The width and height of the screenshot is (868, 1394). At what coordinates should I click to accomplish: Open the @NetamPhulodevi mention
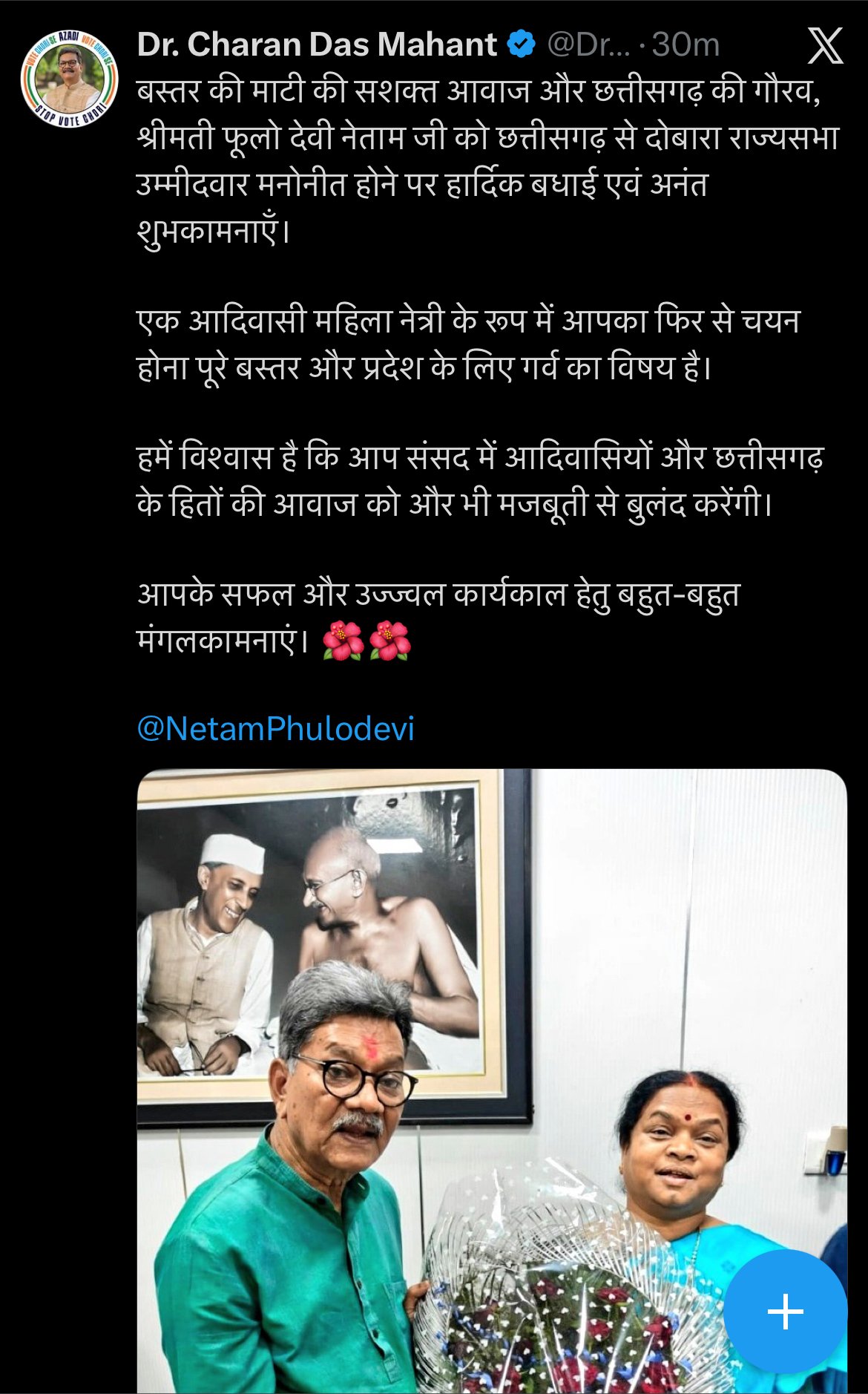[x=275, y=728]
